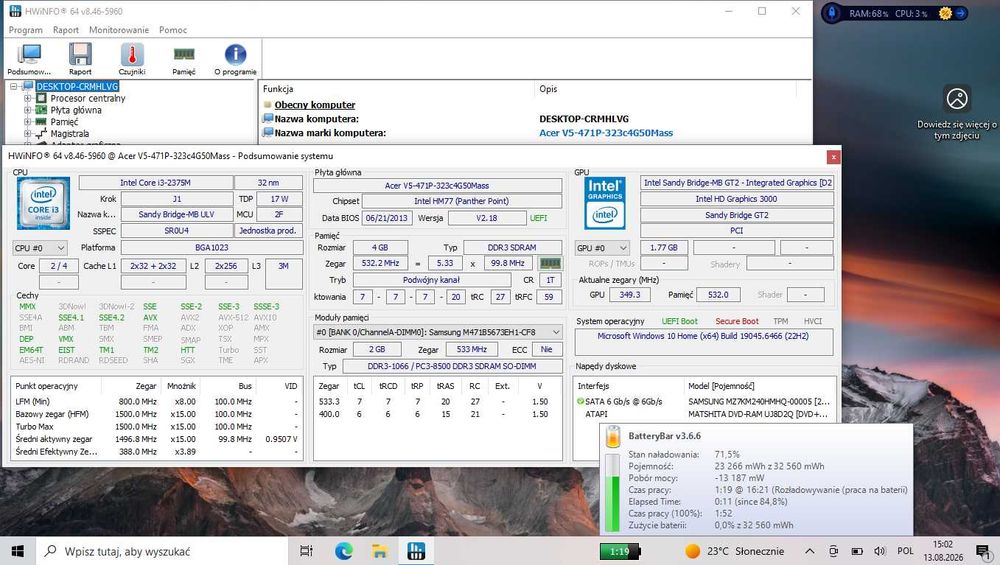Click the POL language indicator
Viewport: 1000px width, 565px height.
coord(905,551)
